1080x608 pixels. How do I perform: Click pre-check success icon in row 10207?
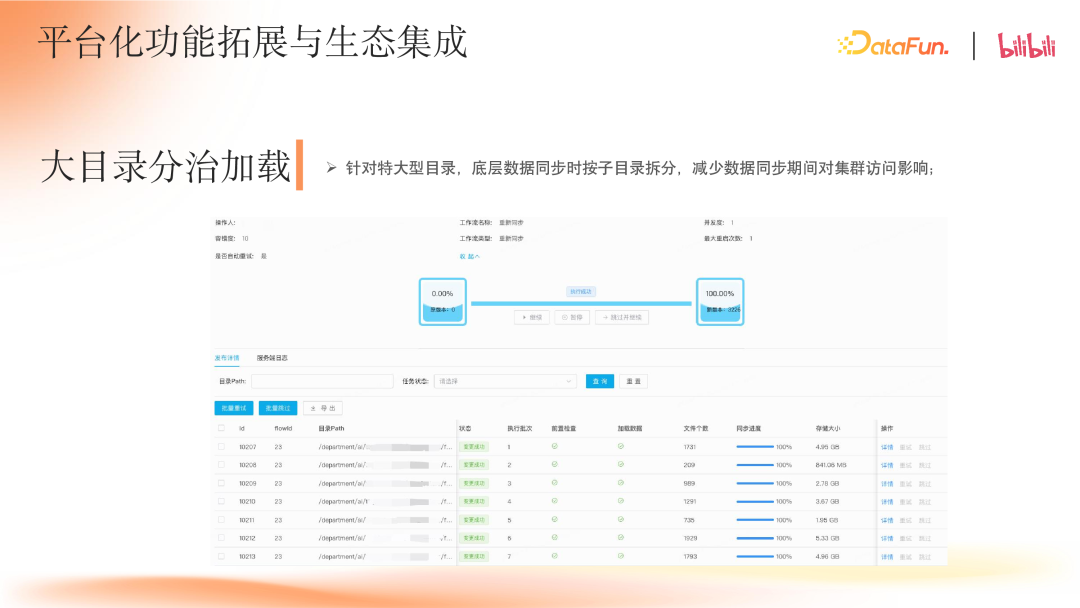pos(554,446)
